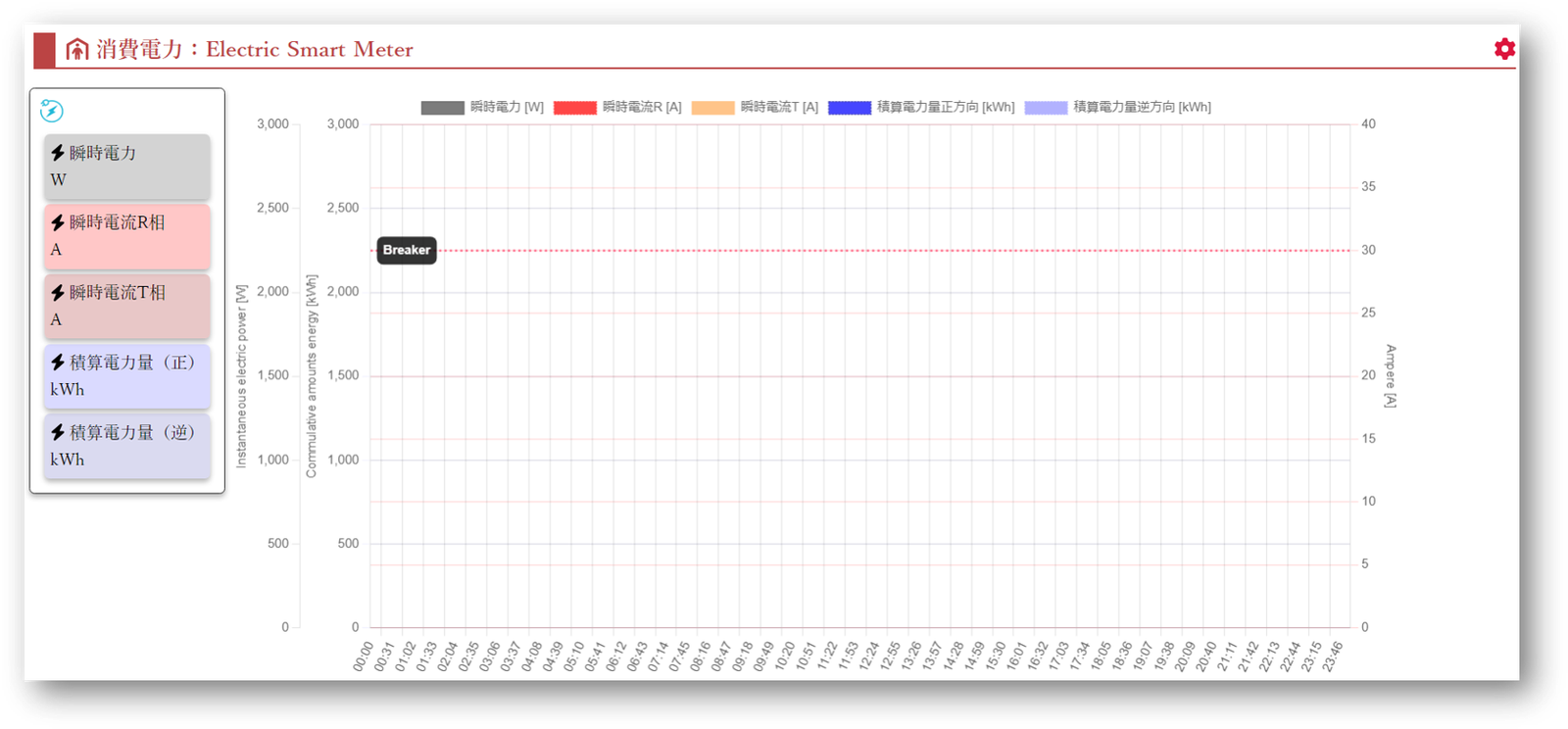Image resolution: width=1568 pixels, height=729 pixels.
Task: Toggle 積算電力量逆方向 [kWh] legend series
Action: click(1118, 107)
